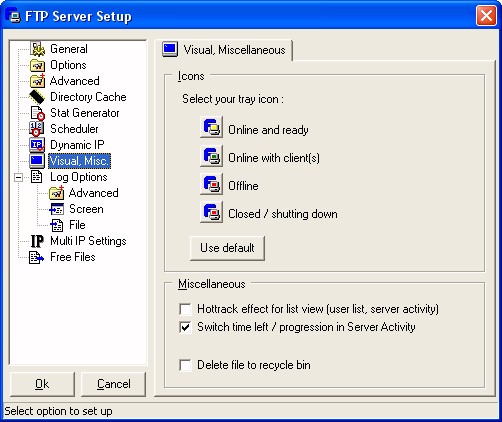This screenshot has height=422, width=502.
Task: Uncheck Switch time left / progression option
Action: point(185,327)
